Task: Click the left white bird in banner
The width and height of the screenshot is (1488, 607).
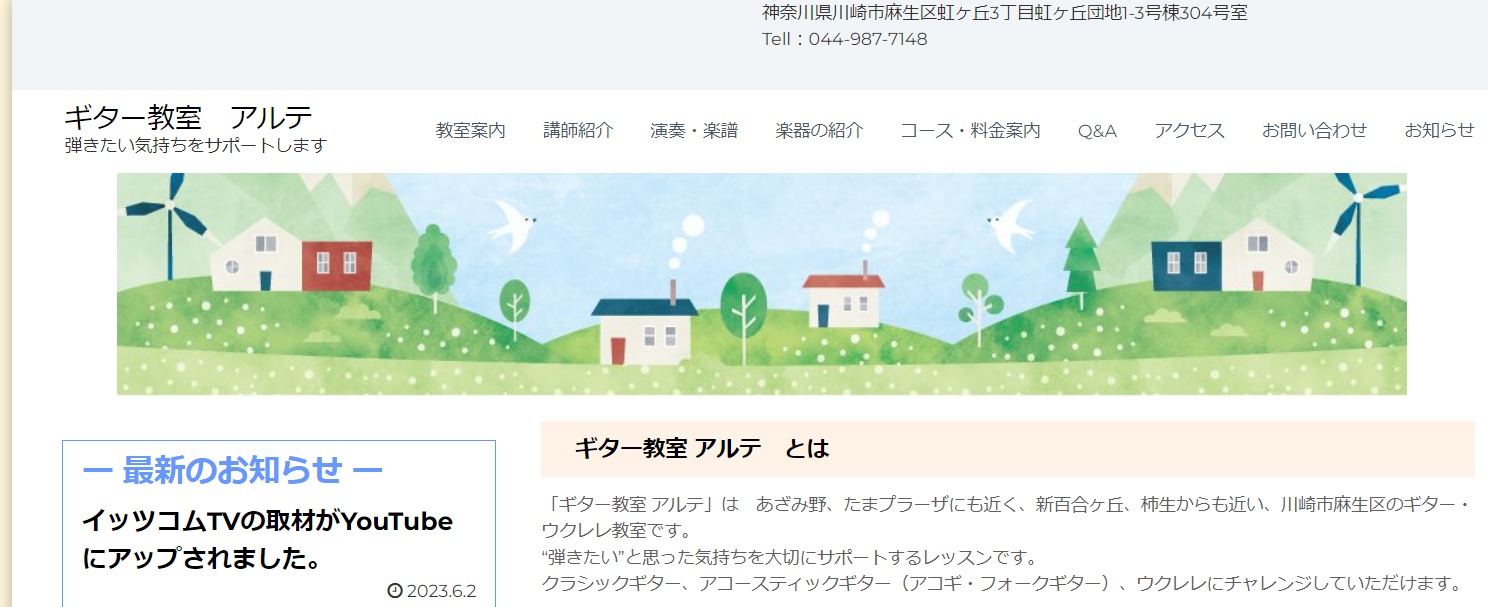Action: [x=513, y=220]
